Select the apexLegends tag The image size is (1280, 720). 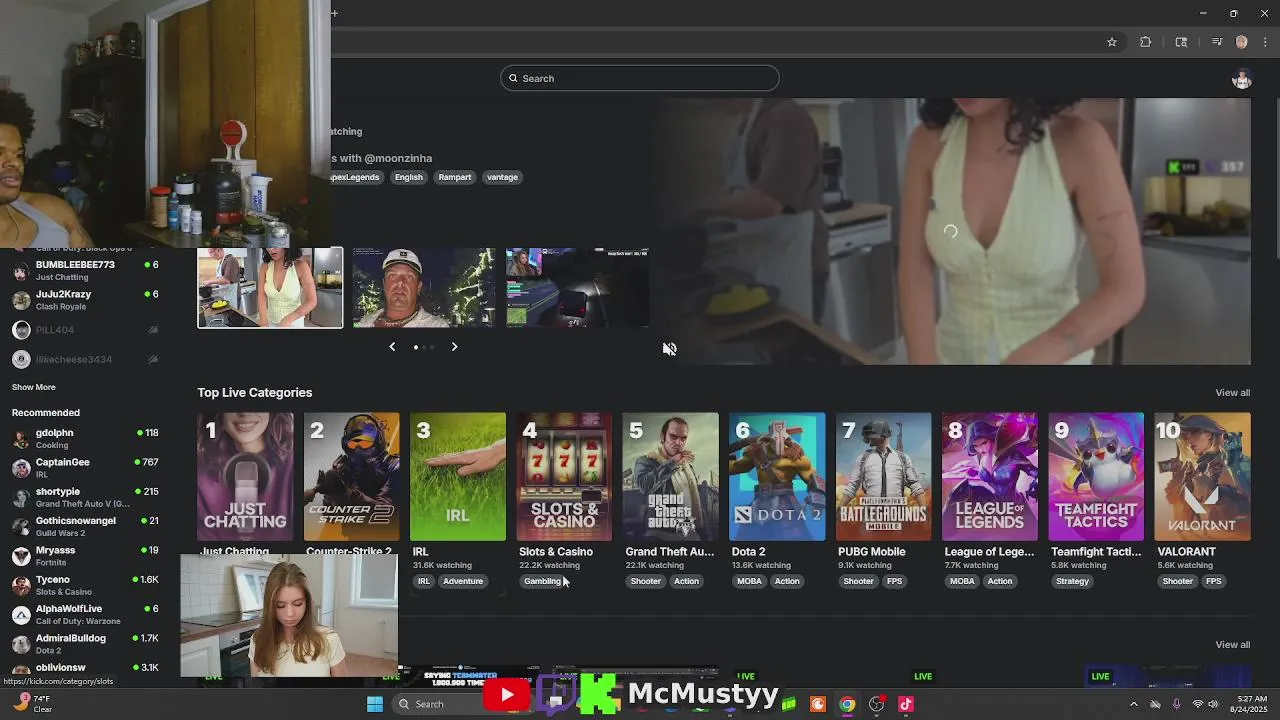[x=355, y=177]
